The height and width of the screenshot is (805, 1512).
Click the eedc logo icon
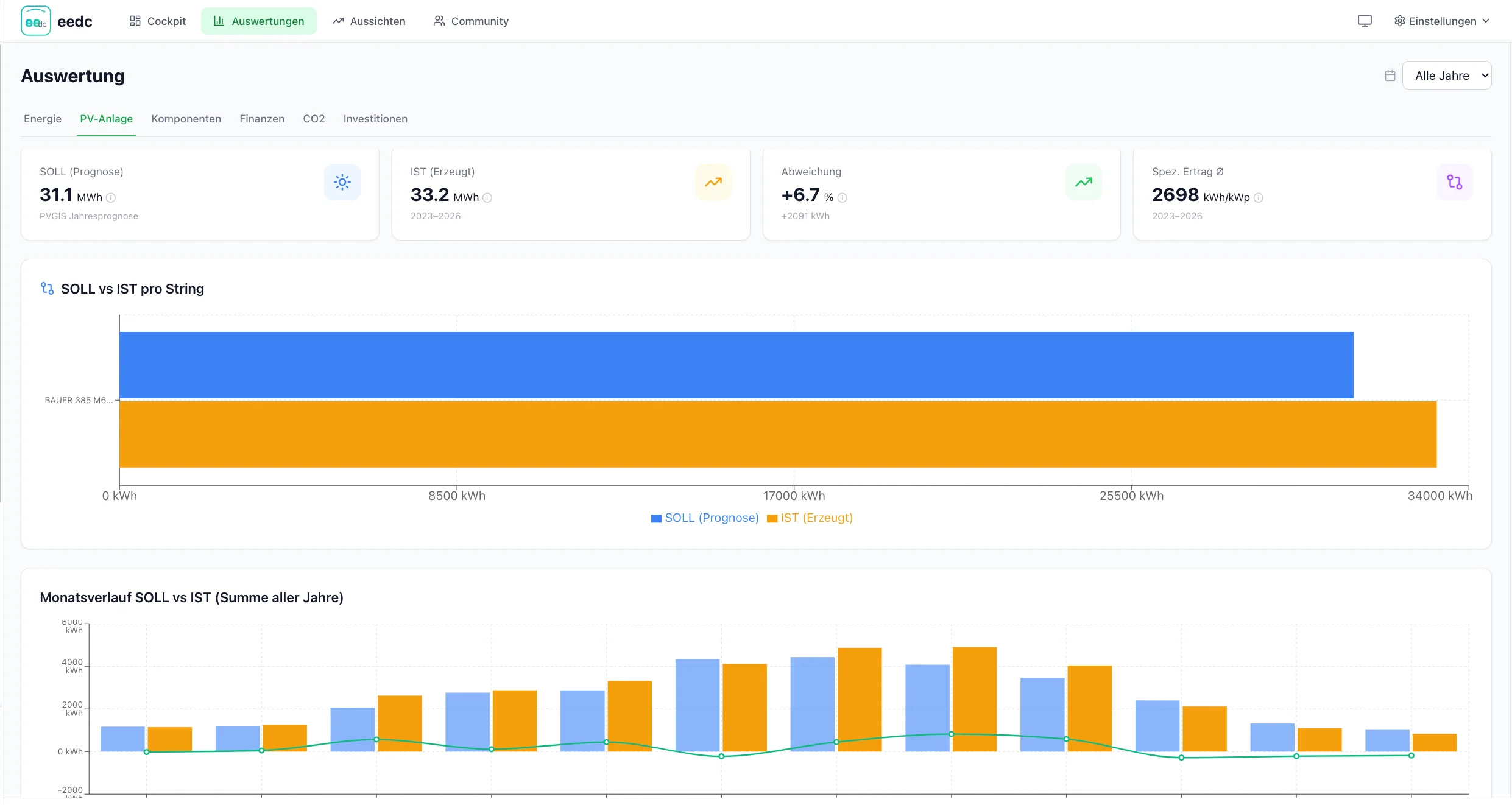coord(36,21)
